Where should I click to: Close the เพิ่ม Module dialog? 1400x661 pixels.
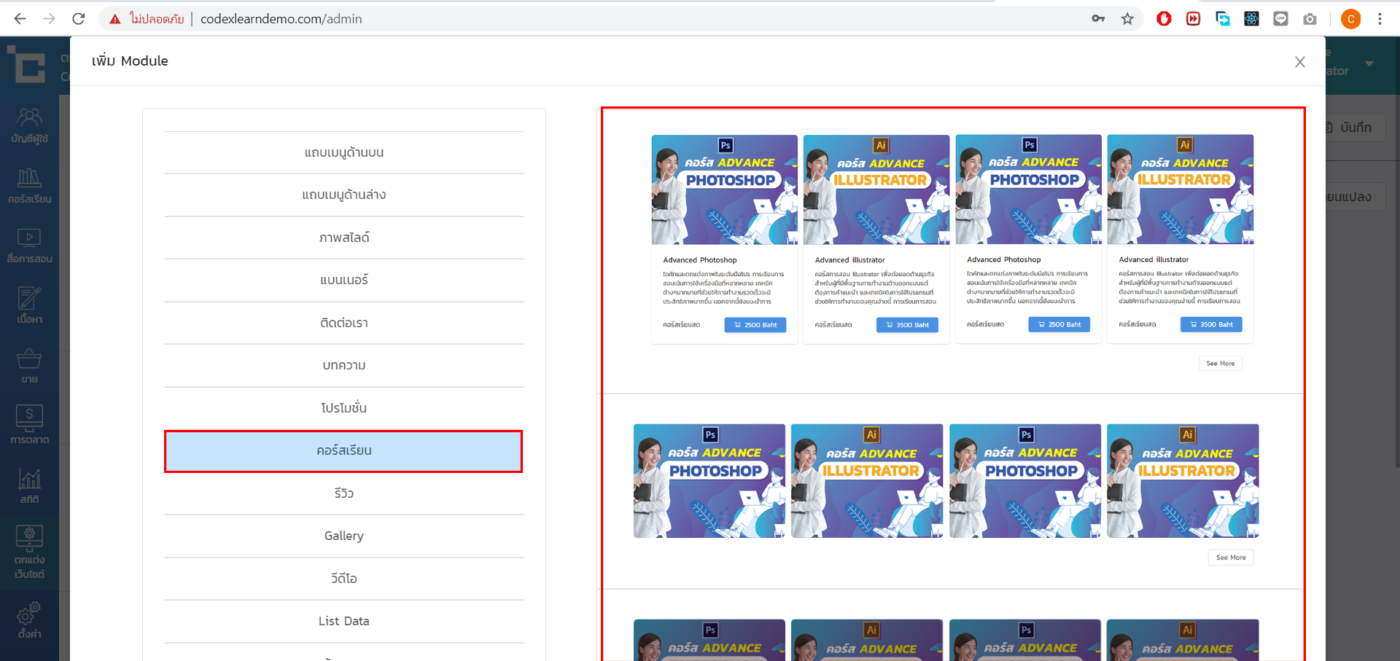pos(1299,62)
